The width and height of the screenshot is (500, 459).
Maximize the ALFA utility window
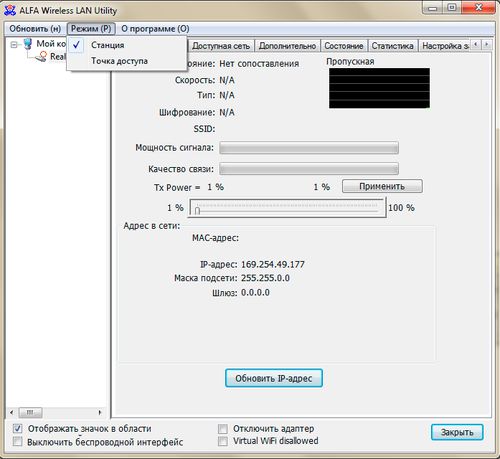pos(452,8)
